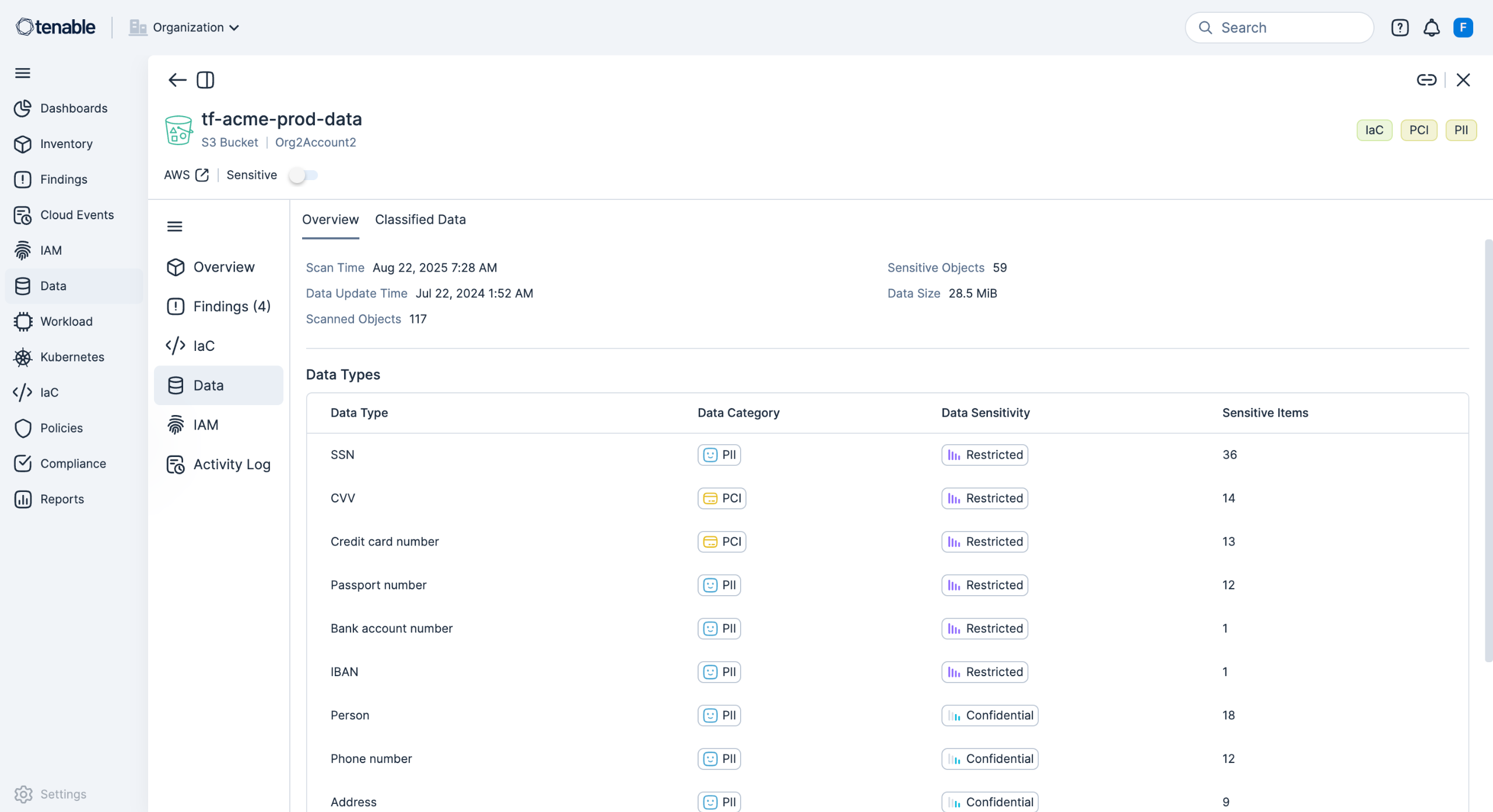Sort by the Sensitive Items column header
Image resolution: width=1493 pixels, height=812 pixels.
point(1265,413)
